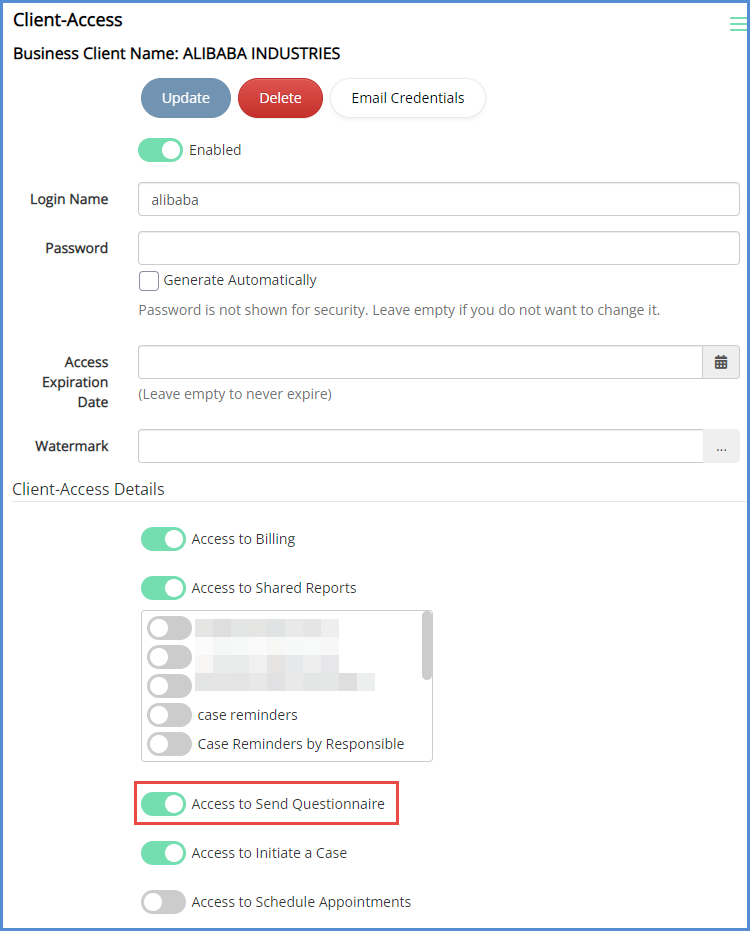Click the shared reports list scrollbar

tap(427, 646)
